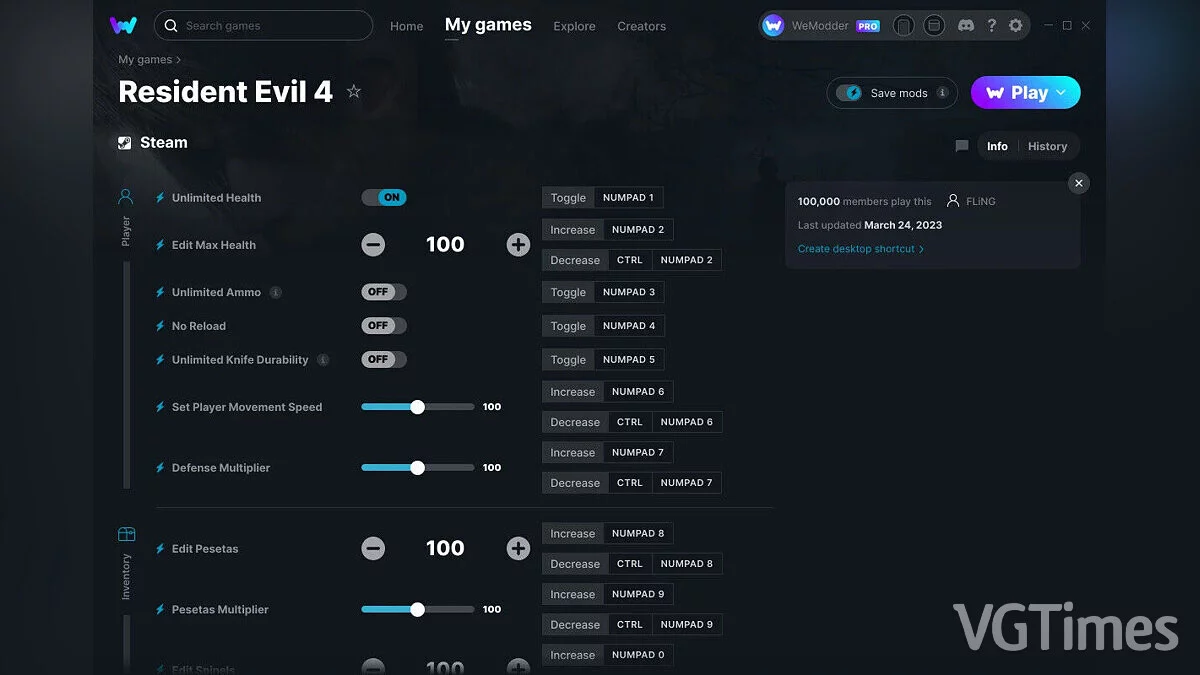The image size is (1200, 675).
Task: Click the Defense Multiplier slider
Action: (418, 468)
